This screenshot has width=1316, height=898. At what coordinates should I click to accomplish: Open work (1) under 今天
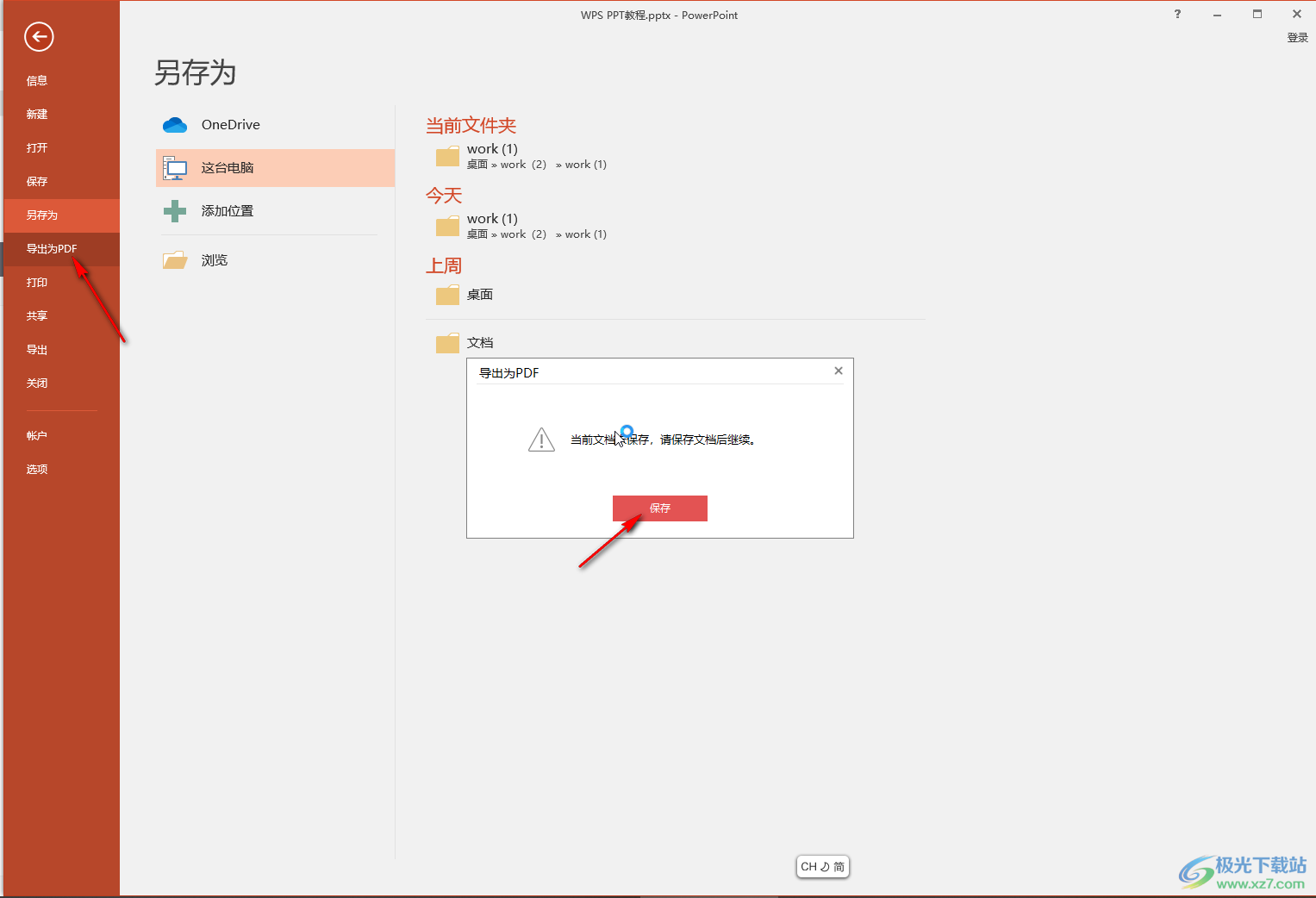[492, 219]
